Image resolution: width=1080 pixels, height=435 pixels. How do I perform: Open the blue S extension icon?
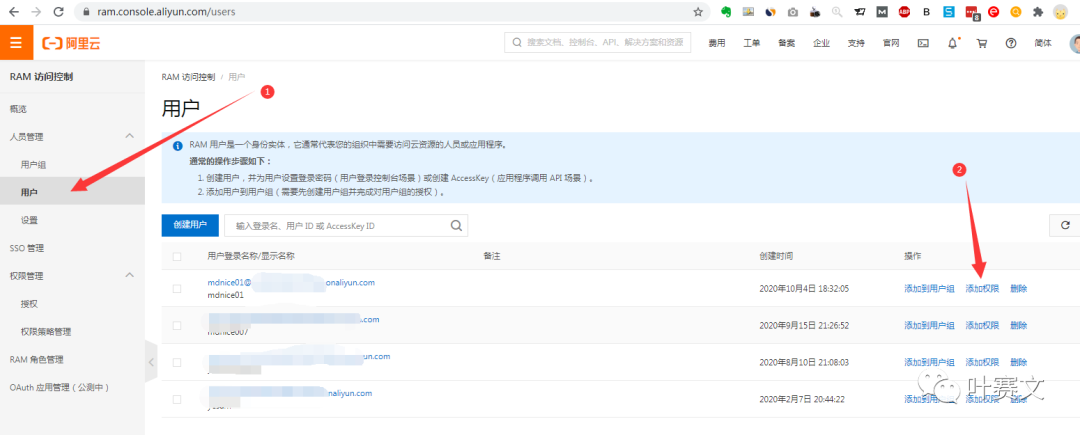948,12
